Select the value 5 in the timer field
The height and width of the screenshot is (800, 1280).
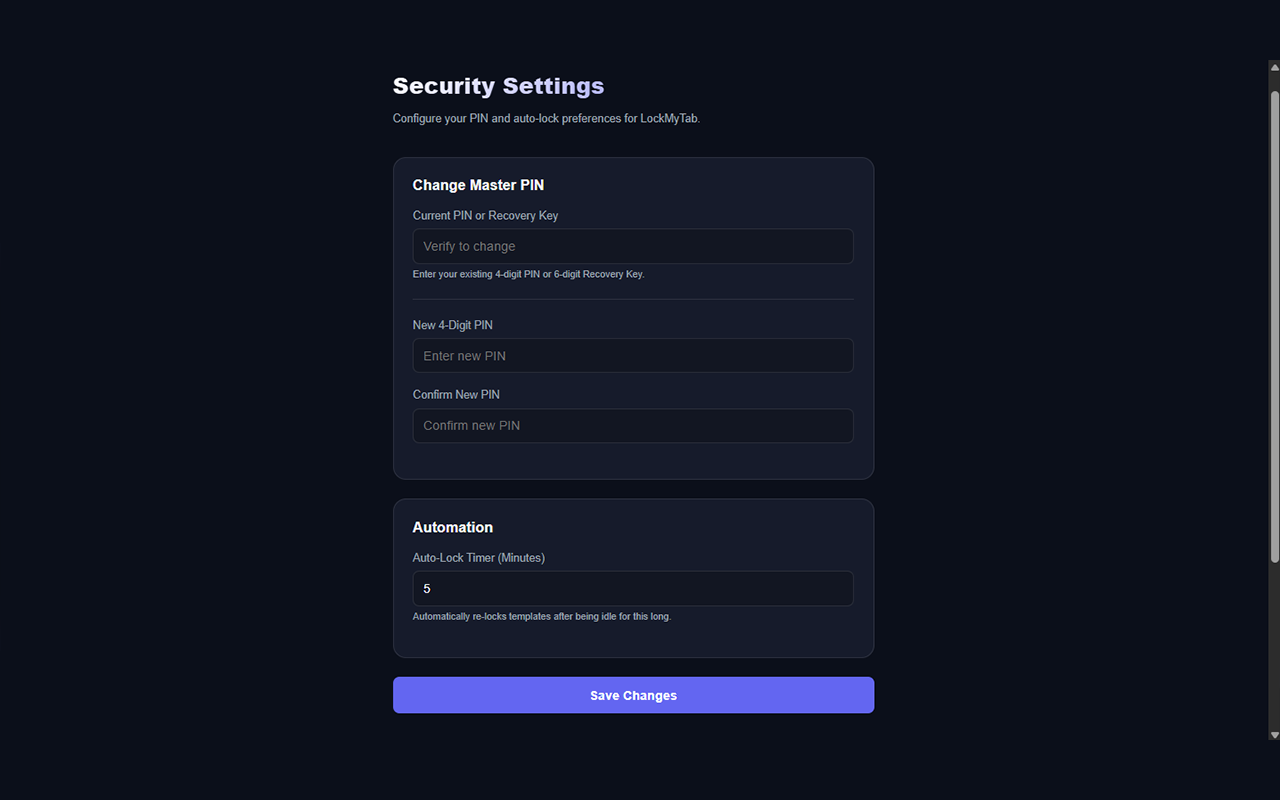click(427, 588)
